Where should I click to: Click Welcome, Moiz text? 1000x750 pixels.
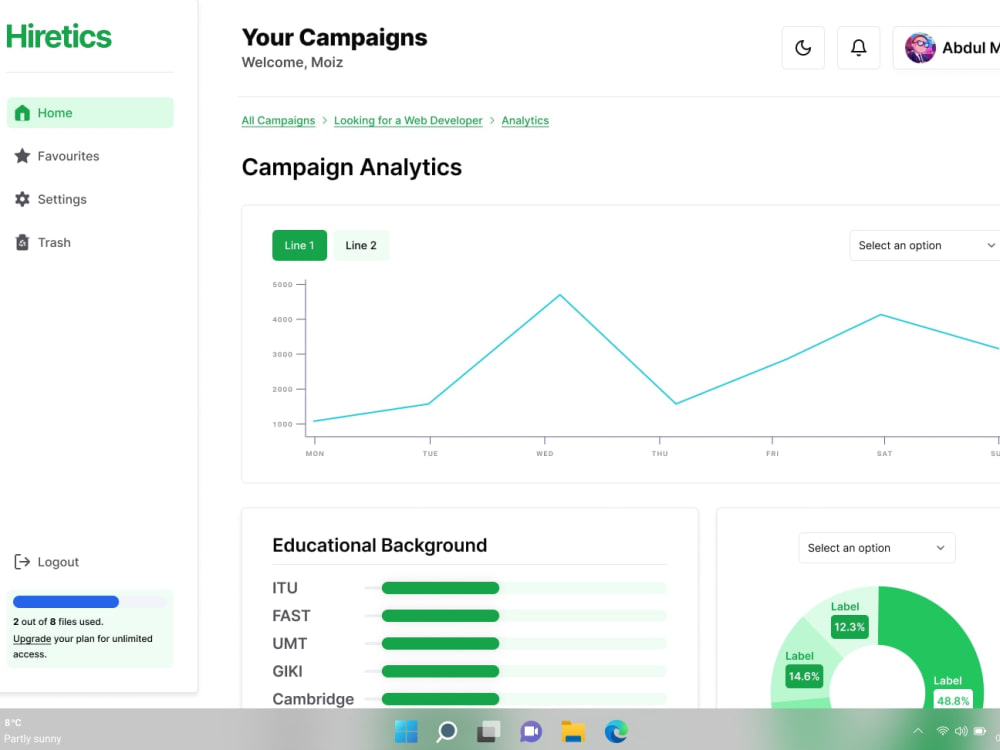point(292,62)
